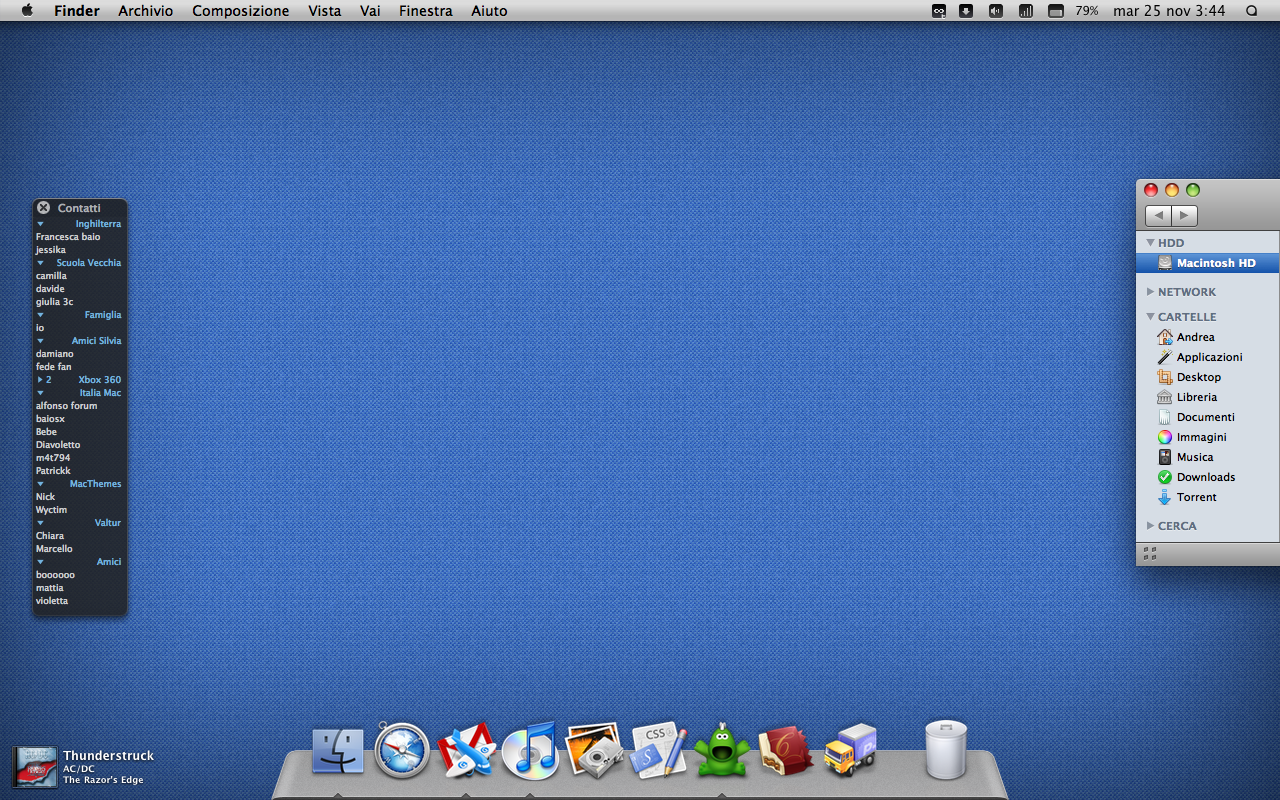Select contact alfonso forum
Screen dimensions: 1280x800
67,406
